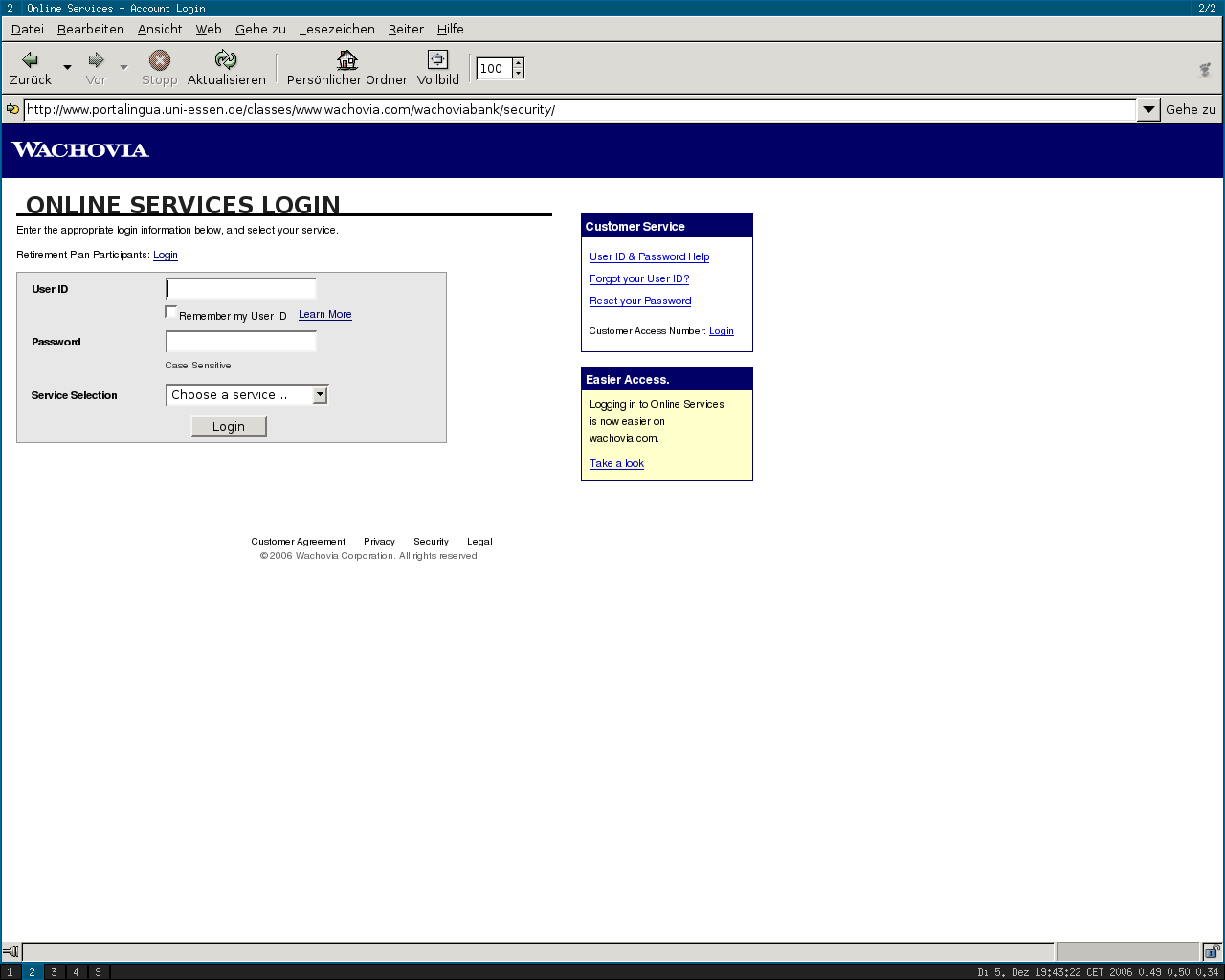Click the Gehe zu button beside address bar
This screenshot has height=980, width=1225.
tap(1191, 109)
